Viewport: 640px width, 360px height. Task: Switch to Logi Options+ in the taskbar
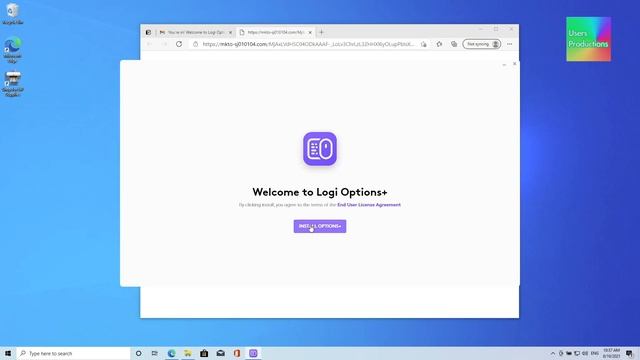tap(253, 353)
